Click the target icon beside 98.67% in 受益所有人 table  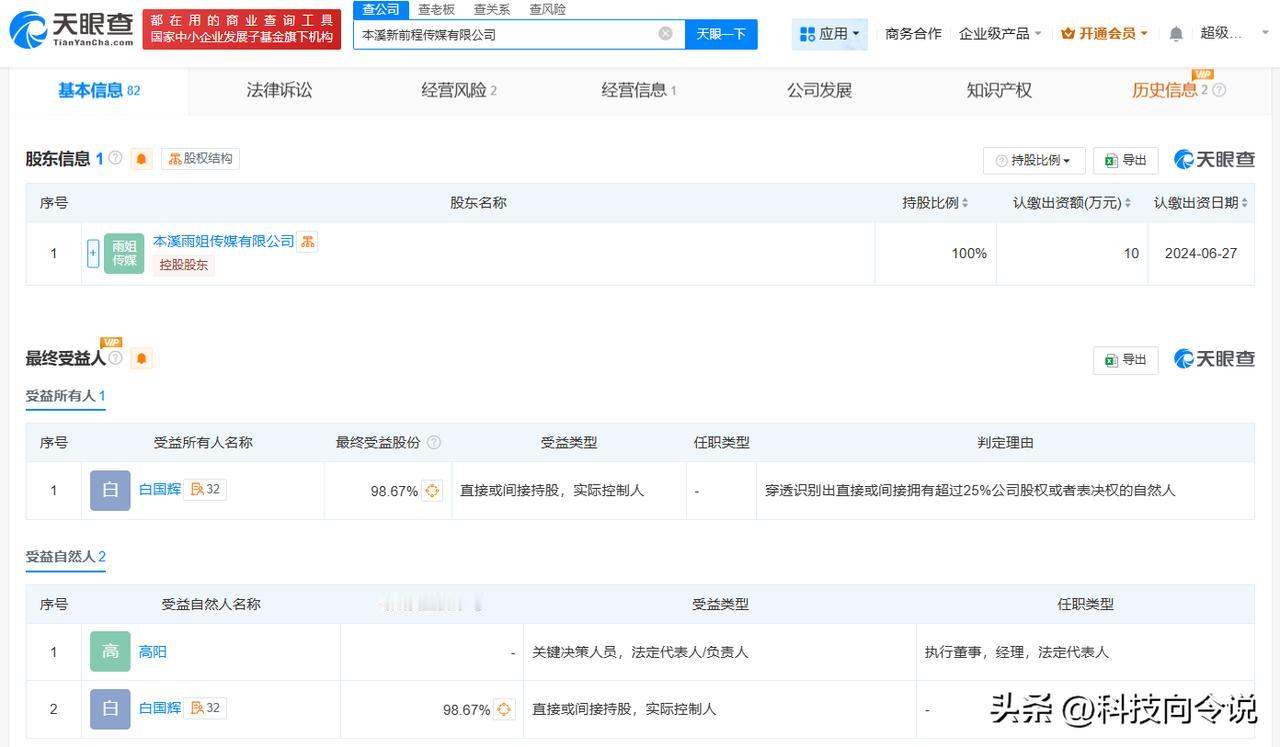pyautogui.click(x=432, y=491)
